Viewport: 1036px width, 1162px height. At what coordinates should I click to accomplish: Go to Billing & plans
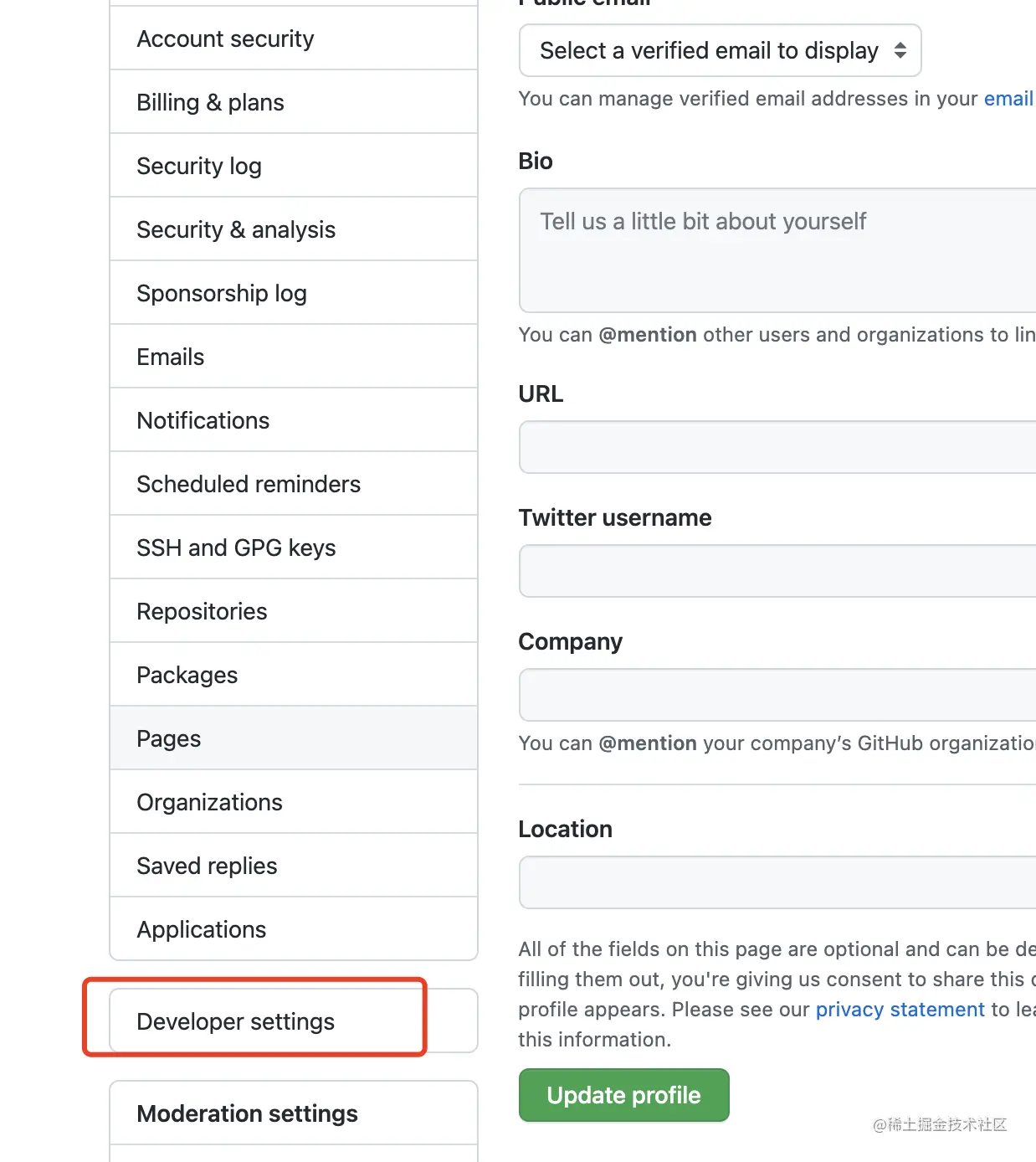click(210, 103)
